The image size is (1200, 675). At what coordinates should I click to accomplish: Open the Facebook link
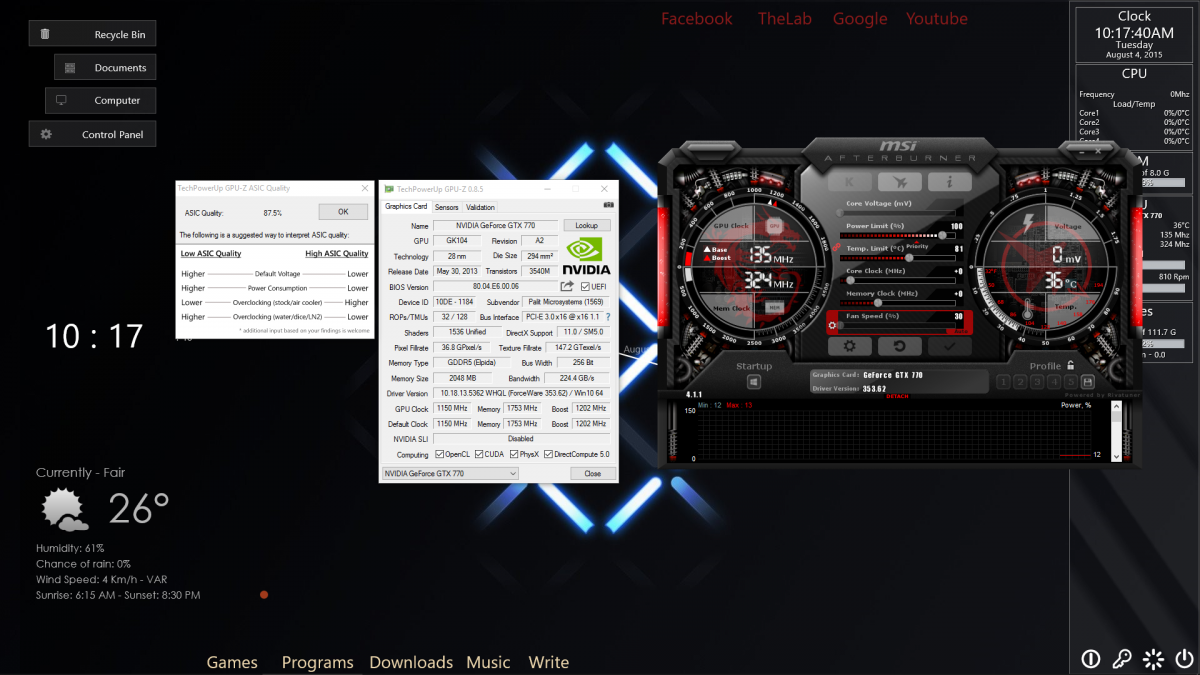[697, 19]
